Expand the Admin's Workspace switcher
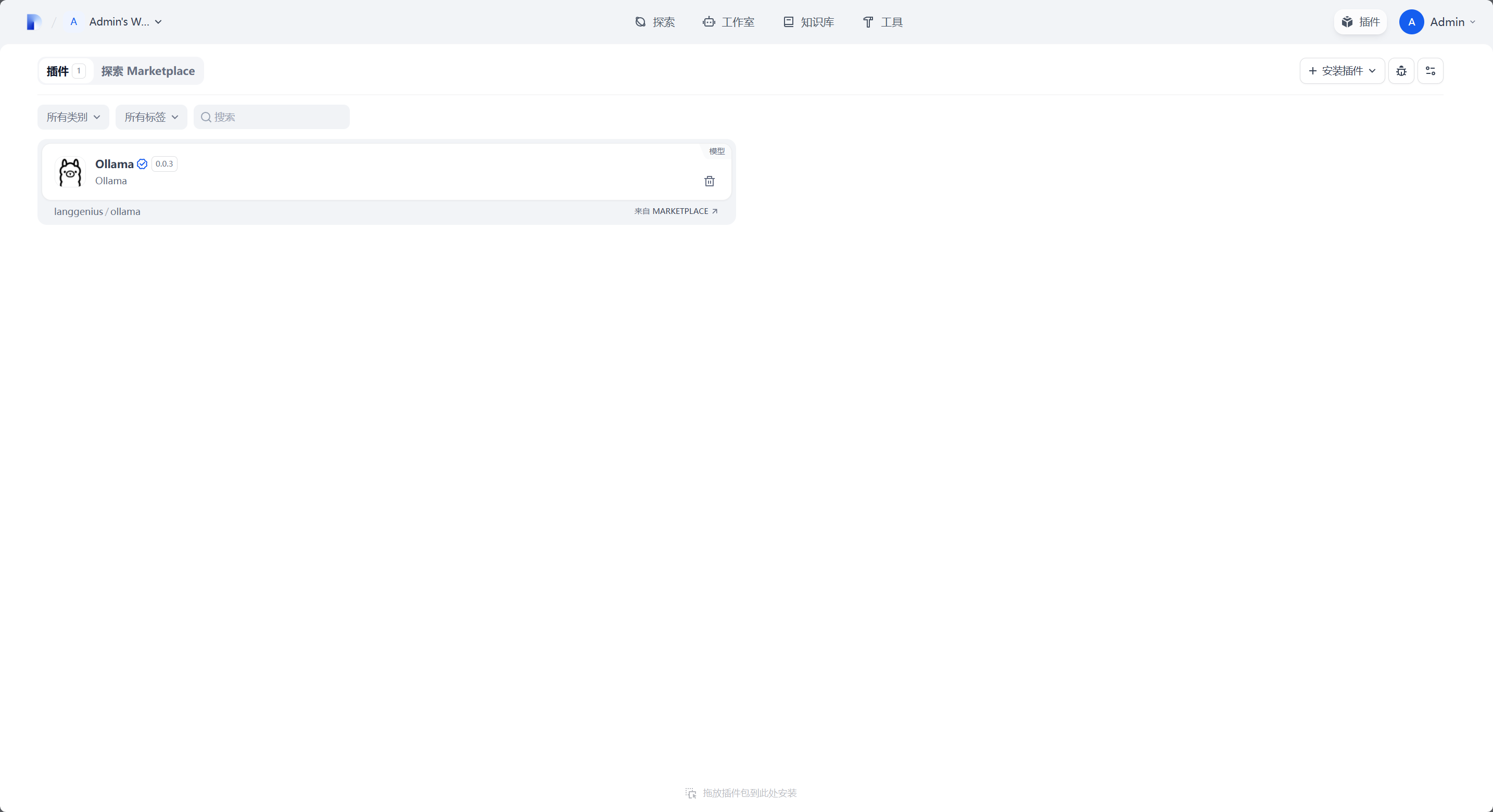The width and height of the screenshot is (1493, 812). 125,22
